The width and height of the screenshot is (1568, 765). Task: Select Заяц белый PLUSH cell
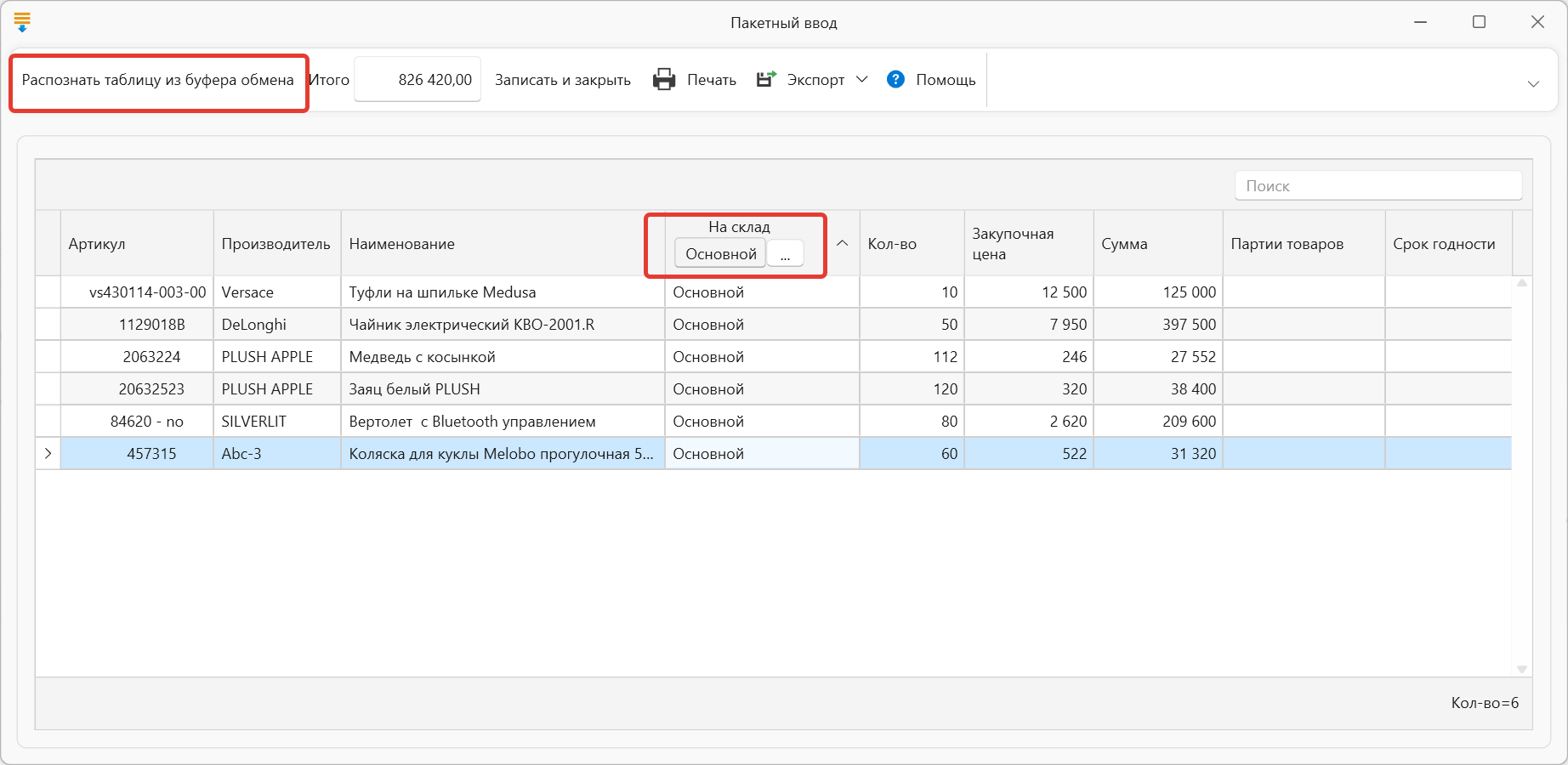(x=503, y=388)
